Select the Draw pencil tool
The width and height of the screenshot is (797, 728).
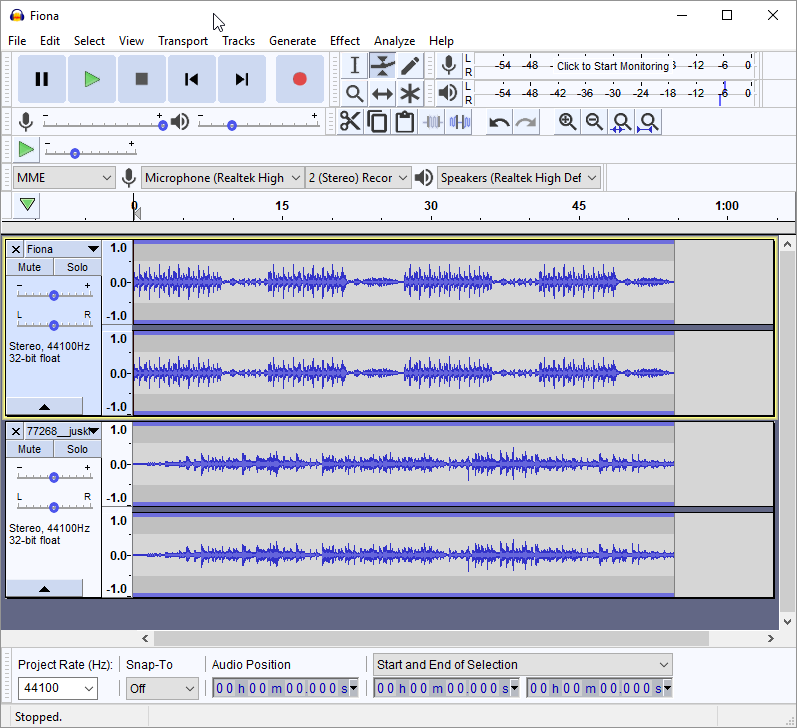pos(410,66)
